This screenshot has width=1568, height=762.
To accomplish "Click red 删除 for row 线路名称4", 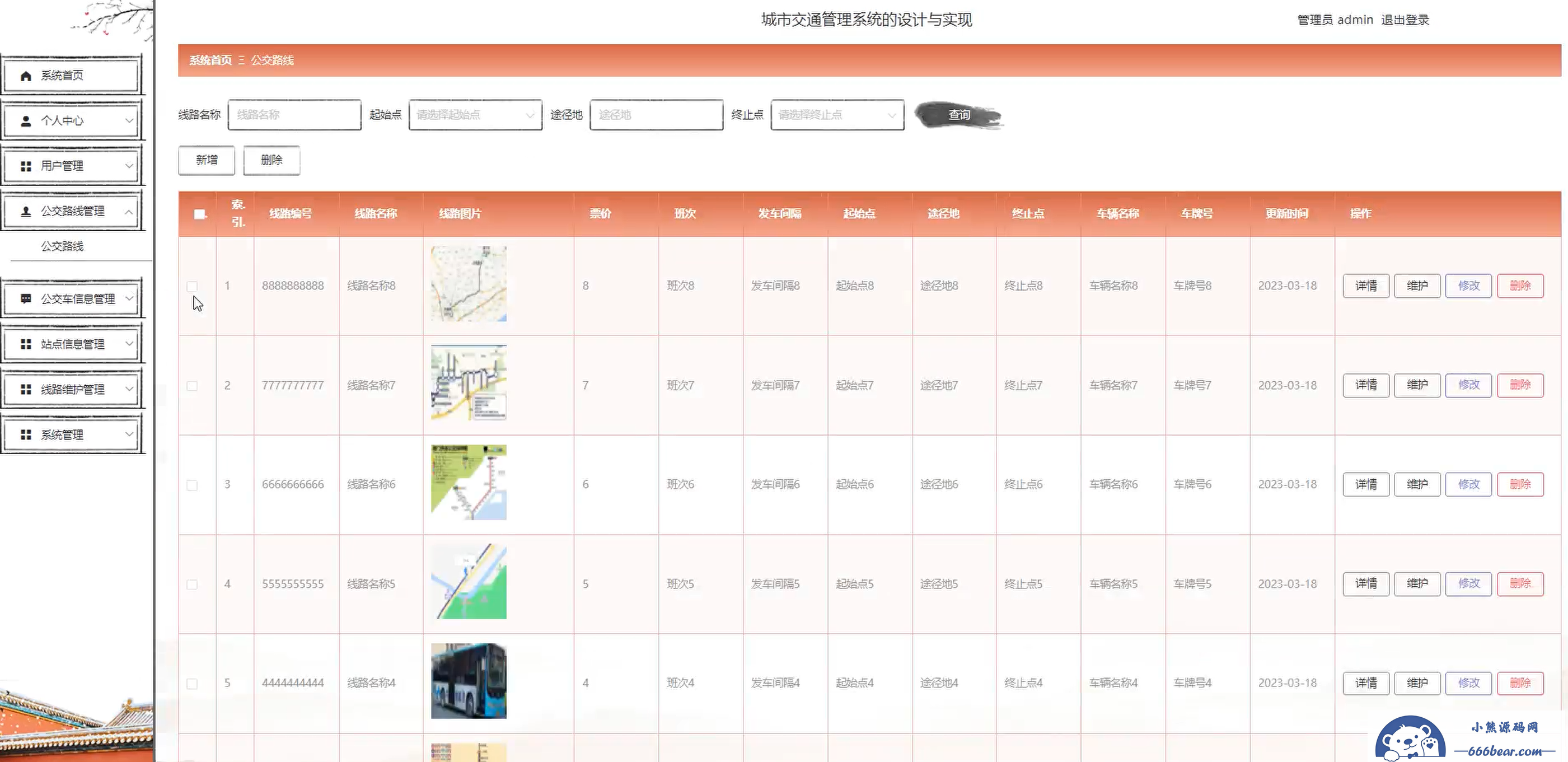I will 1520,683.
